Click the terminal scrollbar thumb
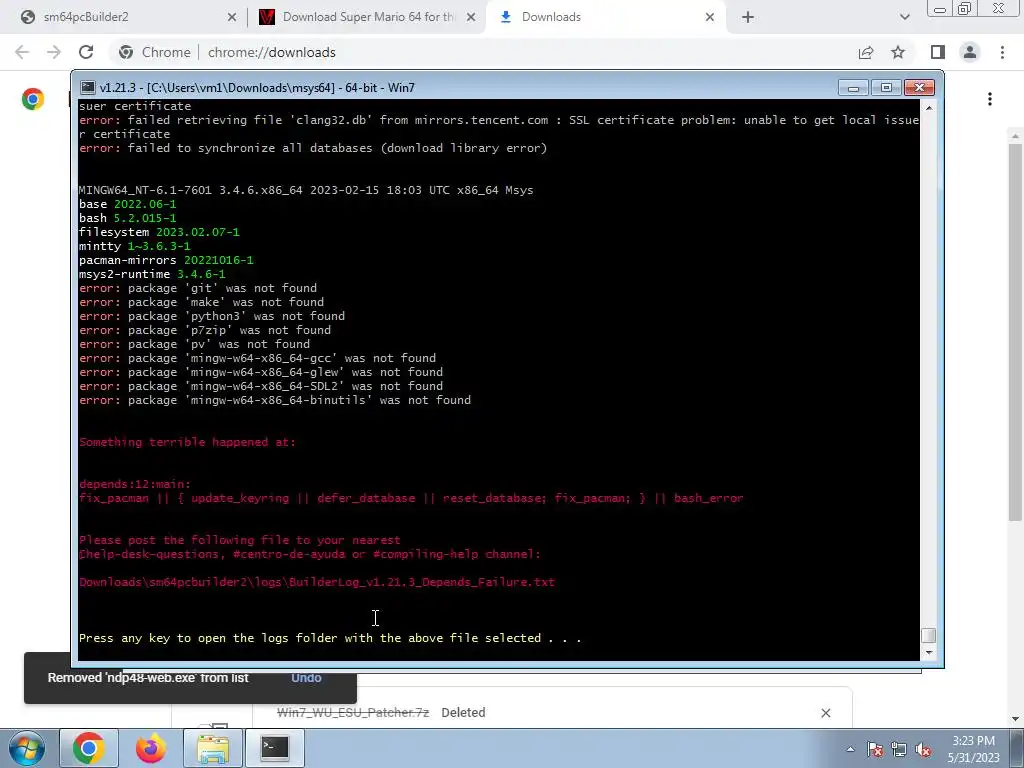This screenshot has height=768, width=1024. pos(929,635)
